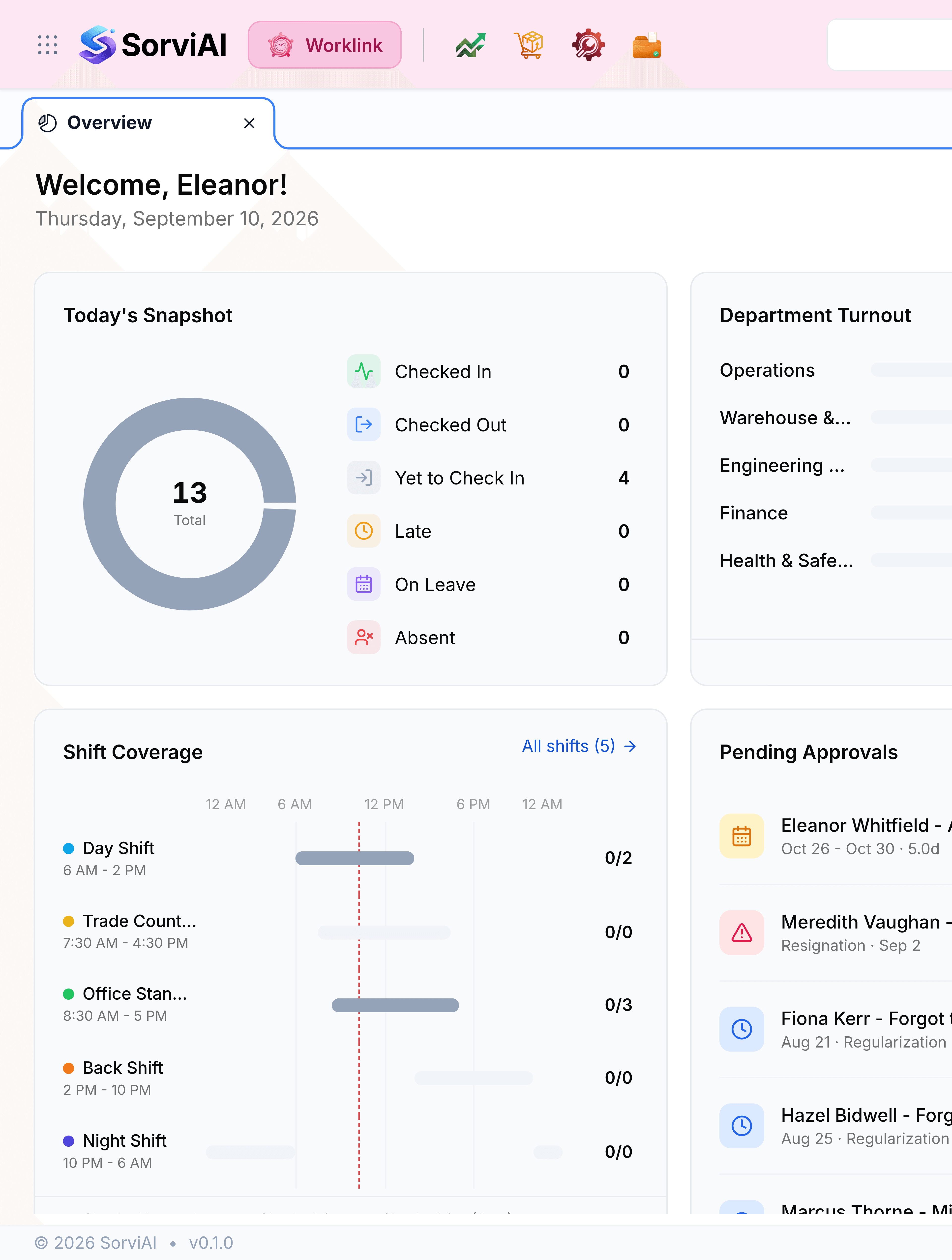Viewport: 952px width, 1260px height.
Task: Close the Overview tab
Action: (249, 123)
